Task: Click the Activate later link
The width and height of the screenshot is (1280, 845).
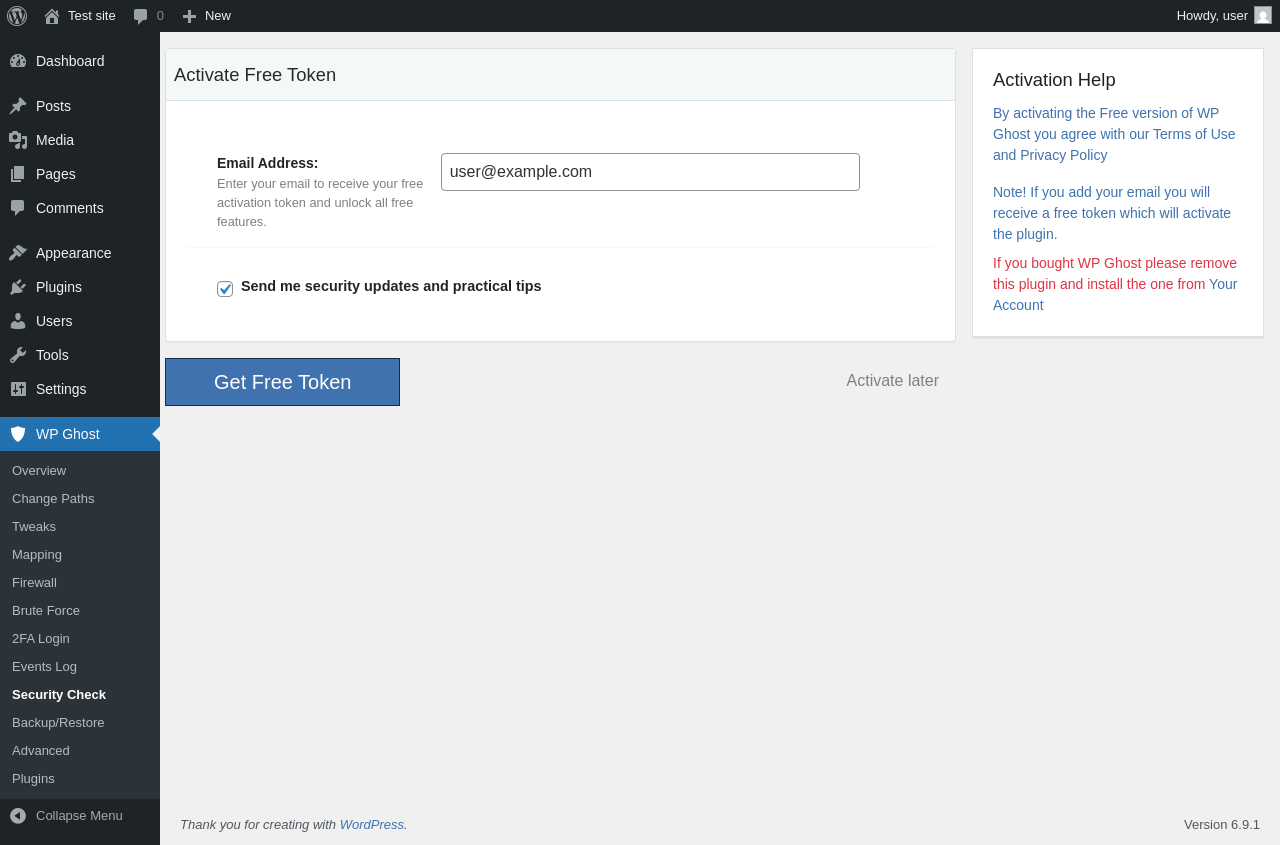Action: [x=892, y=381]
